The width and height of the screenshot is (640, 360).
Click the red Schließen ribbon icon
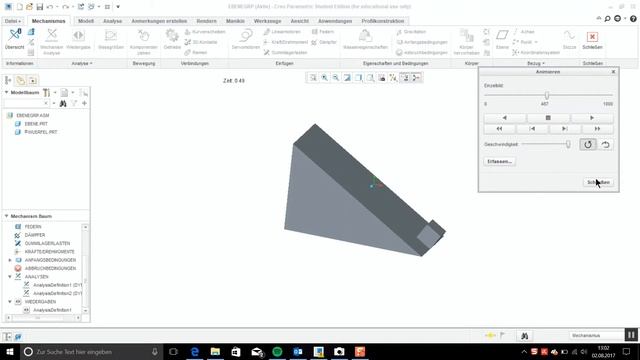click(x=592, y=37)
